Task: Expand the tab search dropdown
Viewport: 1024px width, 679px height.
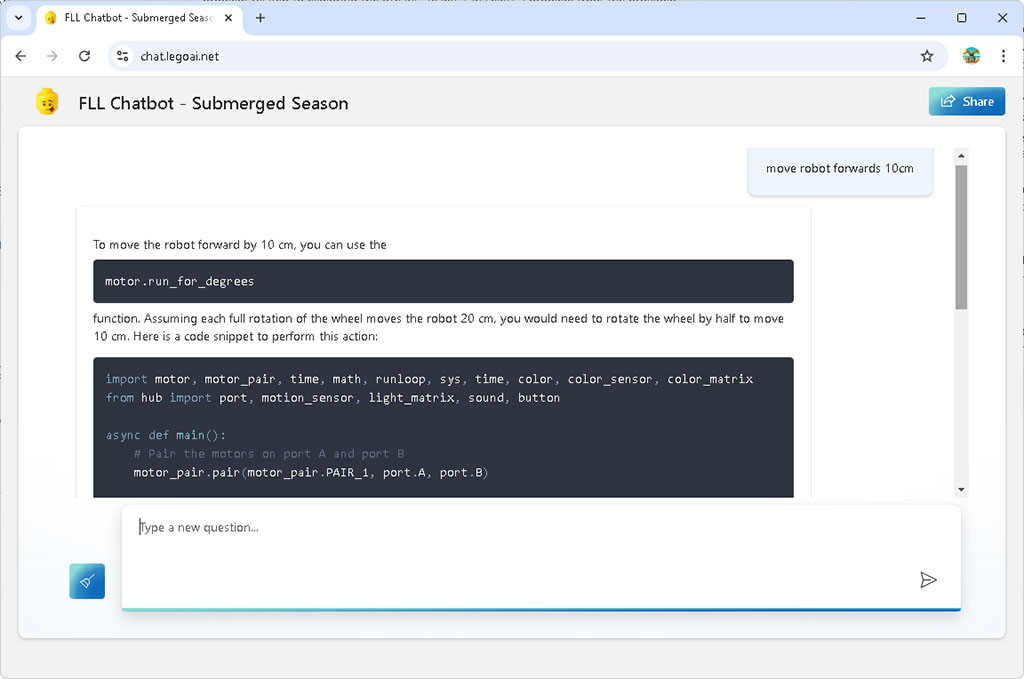Action: pos(18,18)
